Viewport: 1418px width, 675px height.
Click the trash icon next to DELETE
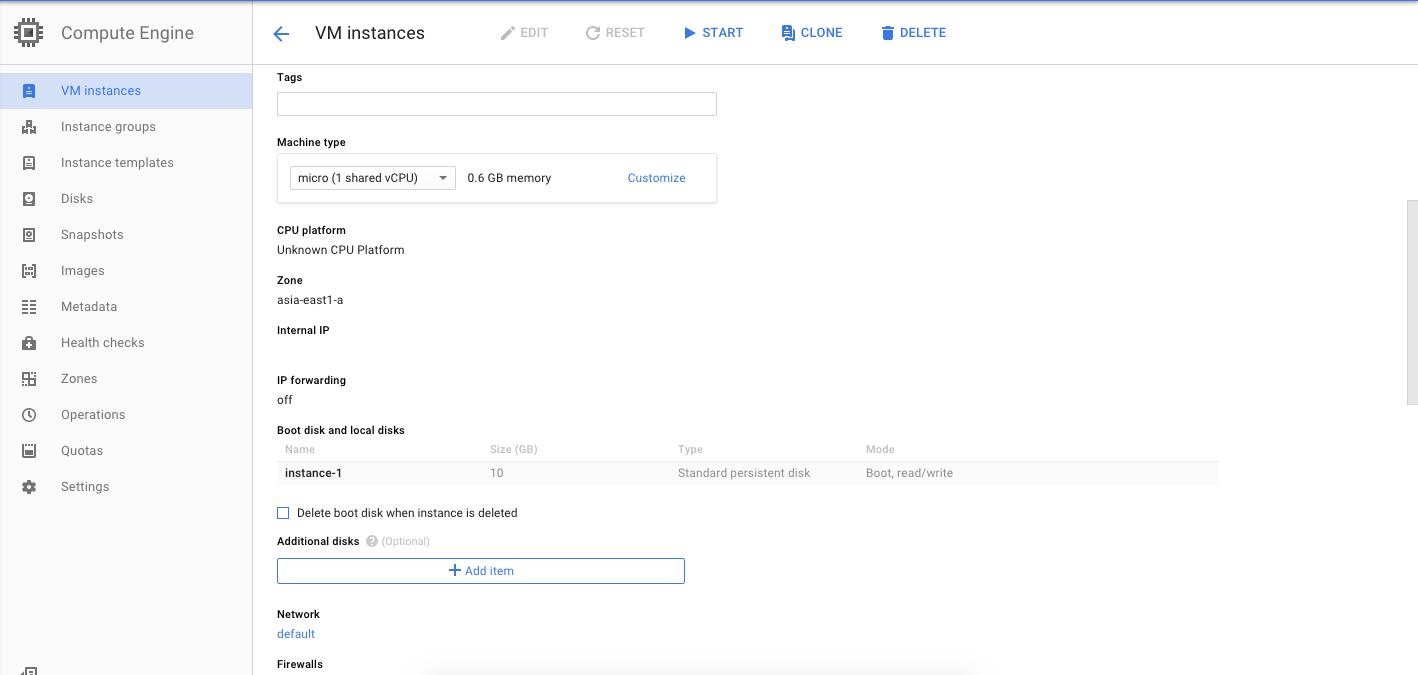pos(887,33)
